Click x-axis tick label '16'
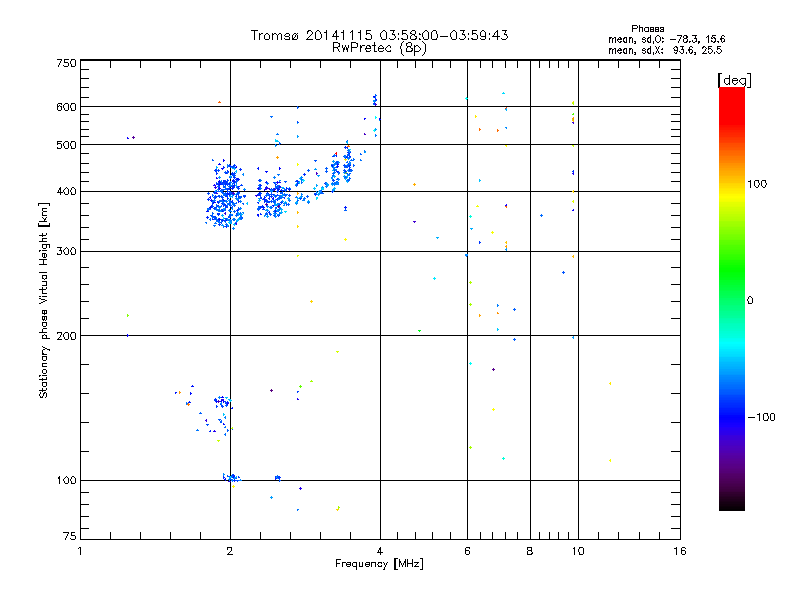Viewport: 800px width, 600px height. [x=680, y=551]
